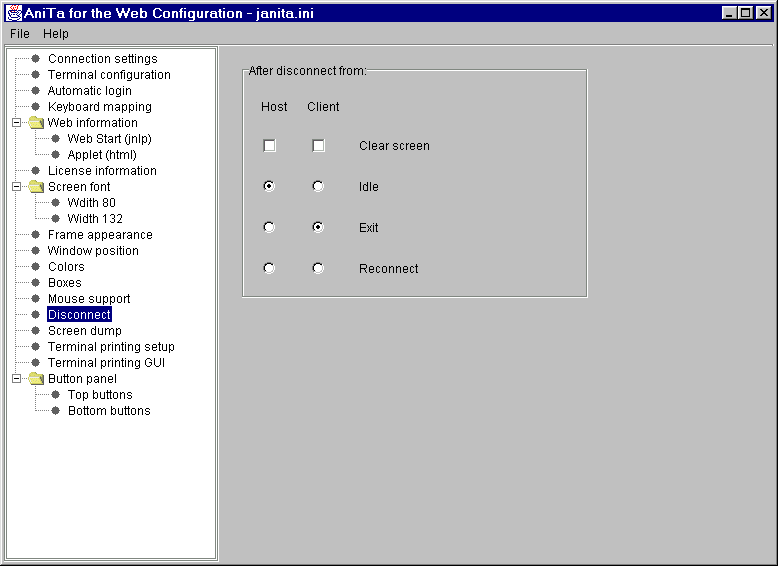This screenshot has width=778, height=566.
Task: Open Terminal printing setup
Action: (111, 347)
